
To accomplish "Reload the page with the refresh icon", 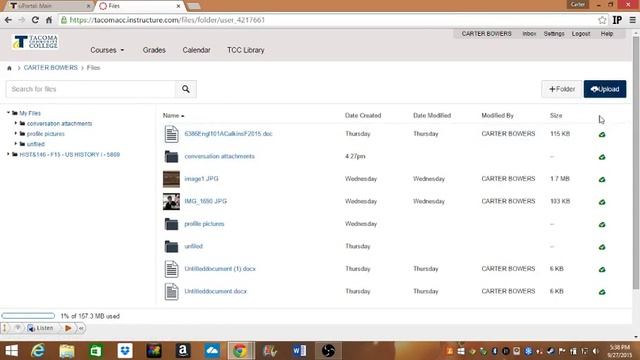I will click(x=35, y=20).
